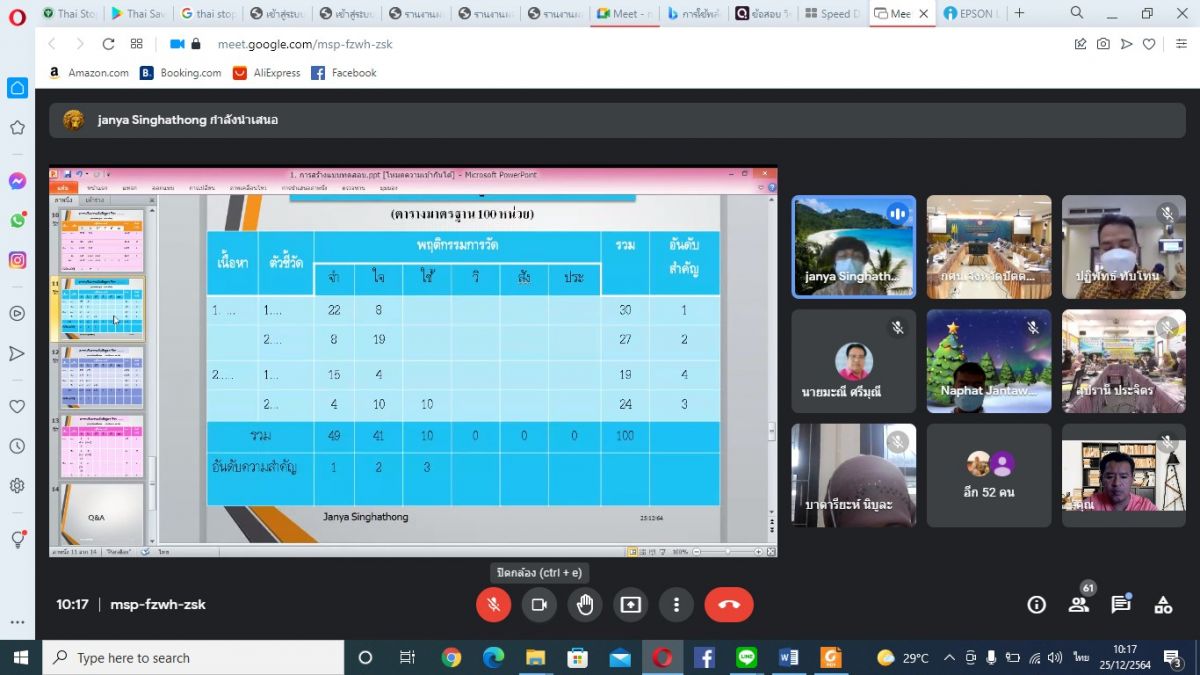Click the Present now screen-share icon

tap(631, 604)
